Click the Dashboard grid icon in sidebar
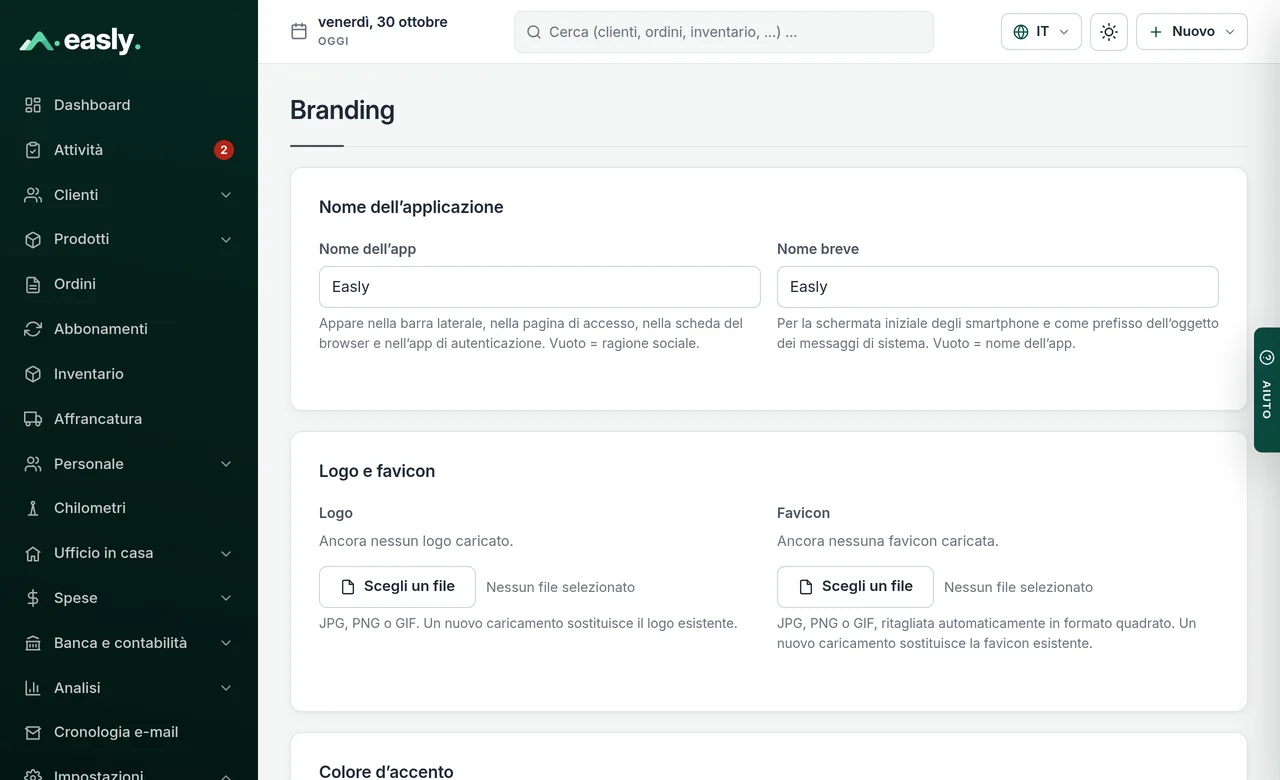Image resolution: width=1280 pixels, height=780 pixels. coord(33,105)
